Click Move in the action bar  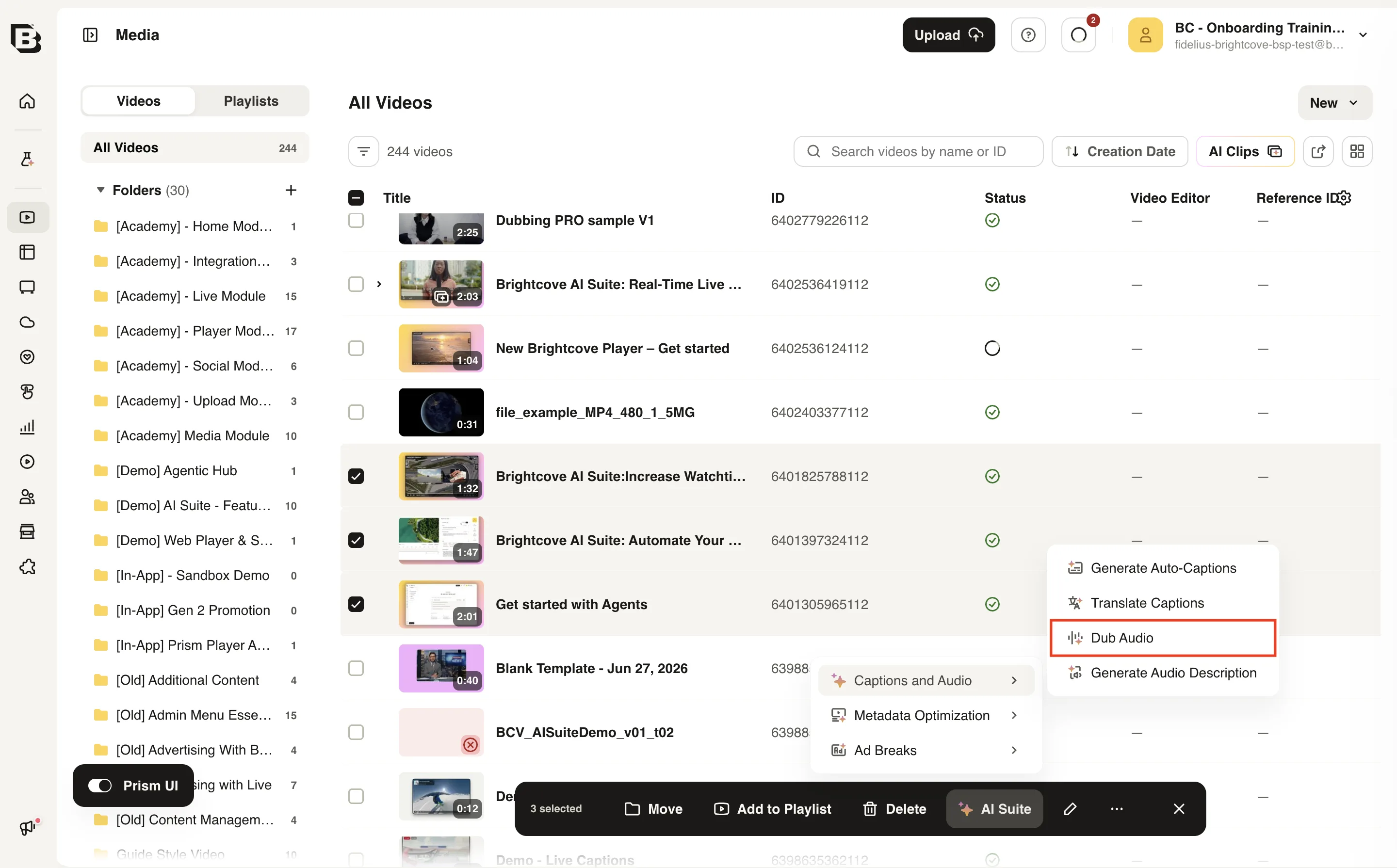tap(653, 808)
